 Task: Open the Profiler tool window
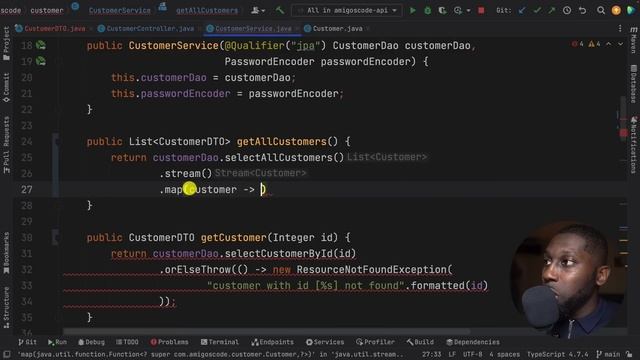click(375, 342)
